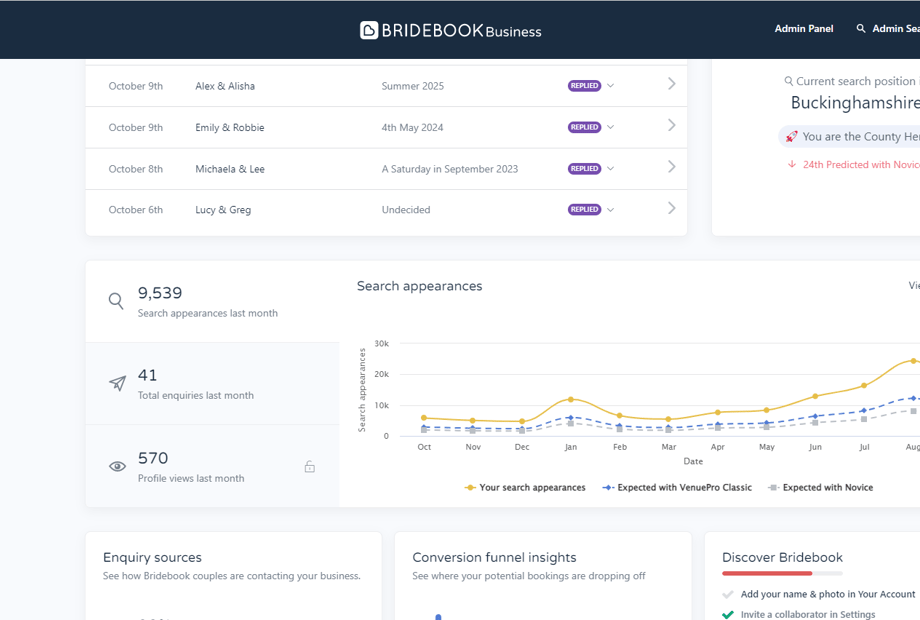Select the 9,539 search appearances tab
The height and width of the screenshot is (620, 920).
point(212,301)
